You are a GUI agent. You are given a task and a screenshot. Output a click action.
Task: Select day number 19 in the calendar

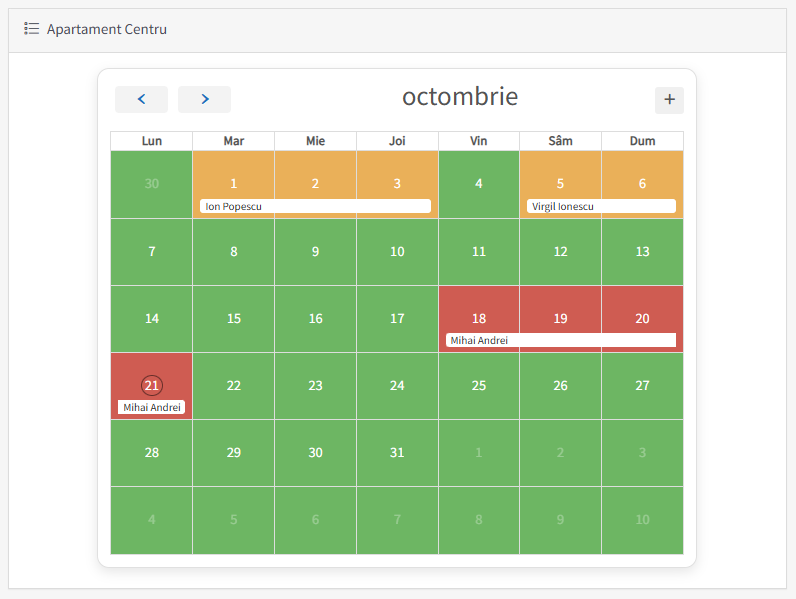[560, 319]
